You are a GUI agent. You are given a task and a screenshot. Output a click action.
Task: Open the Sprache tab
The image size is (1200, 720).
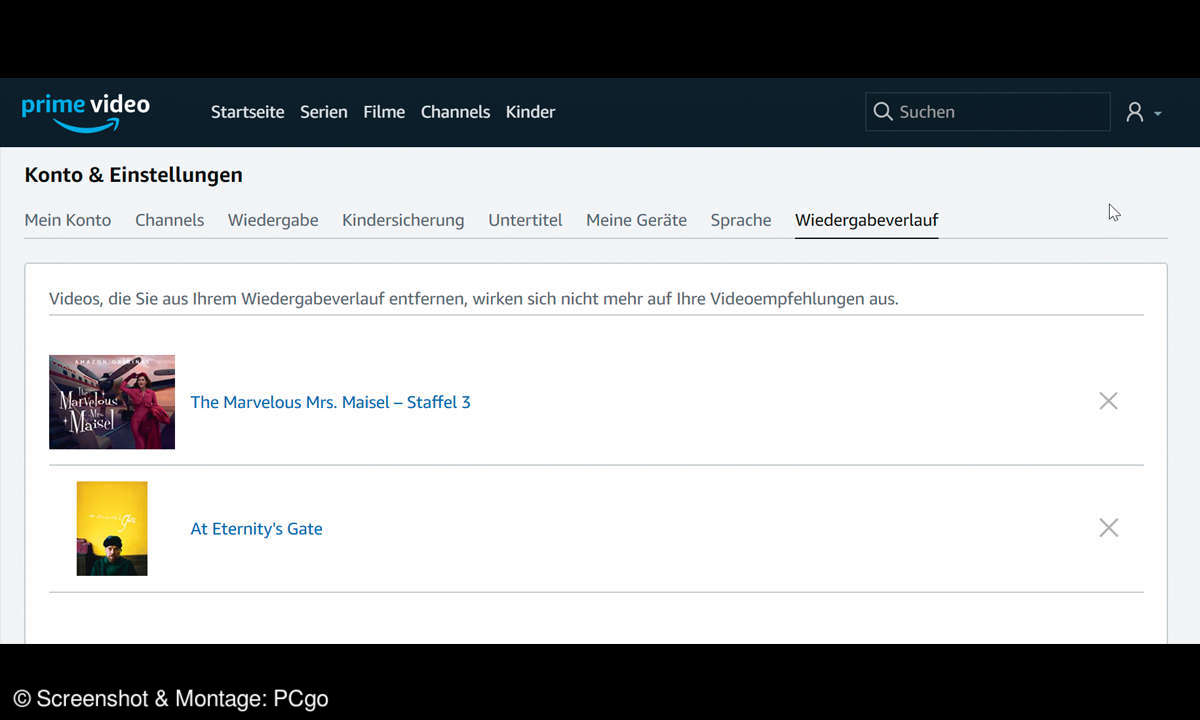pos(741,220)
